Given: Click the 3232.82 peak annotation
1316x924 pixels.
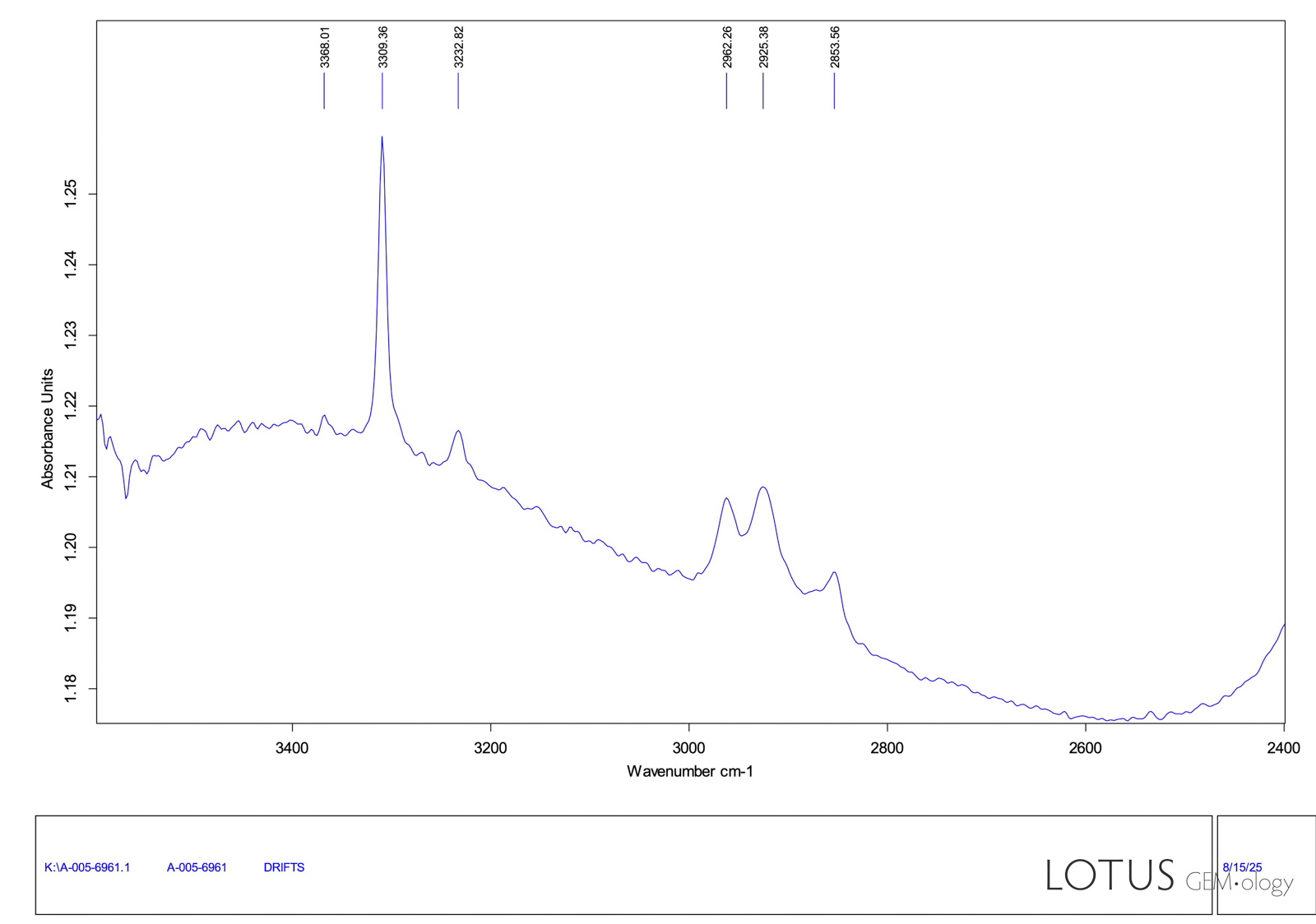Looking at the screenshot, I should pos(459,47).
